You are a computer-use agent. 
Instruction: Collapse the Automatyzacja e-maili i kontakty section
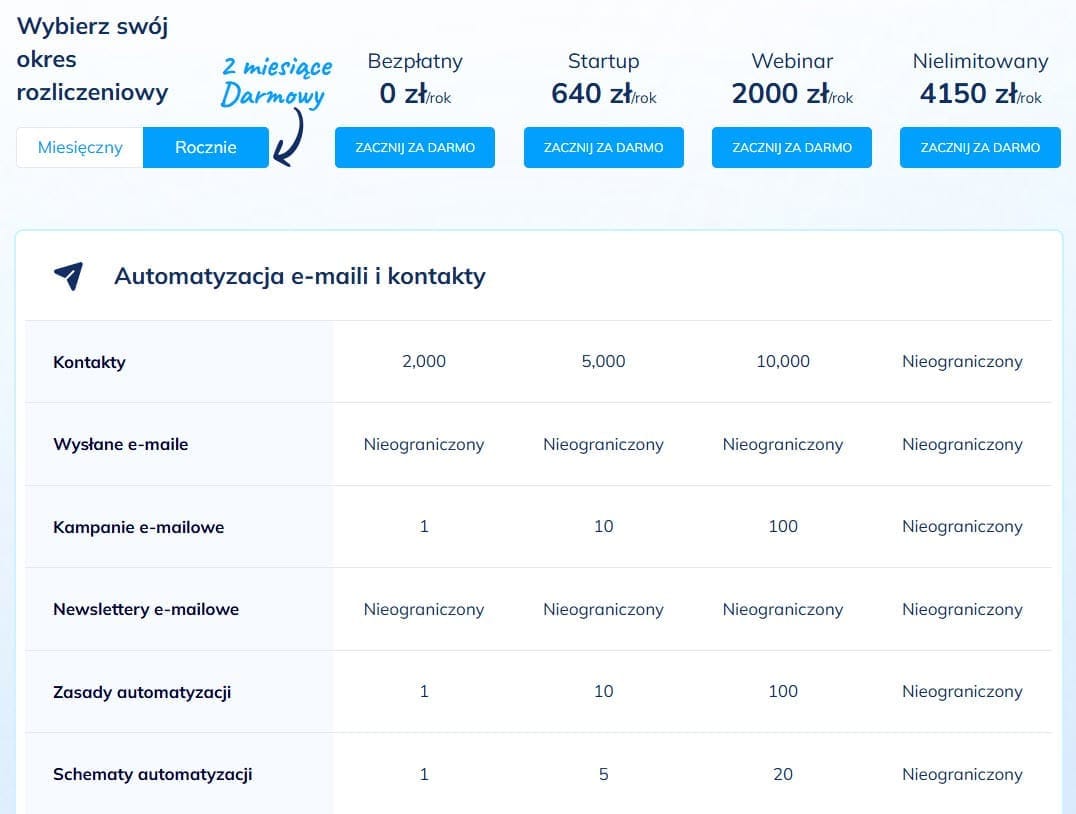tap(300, 277)
